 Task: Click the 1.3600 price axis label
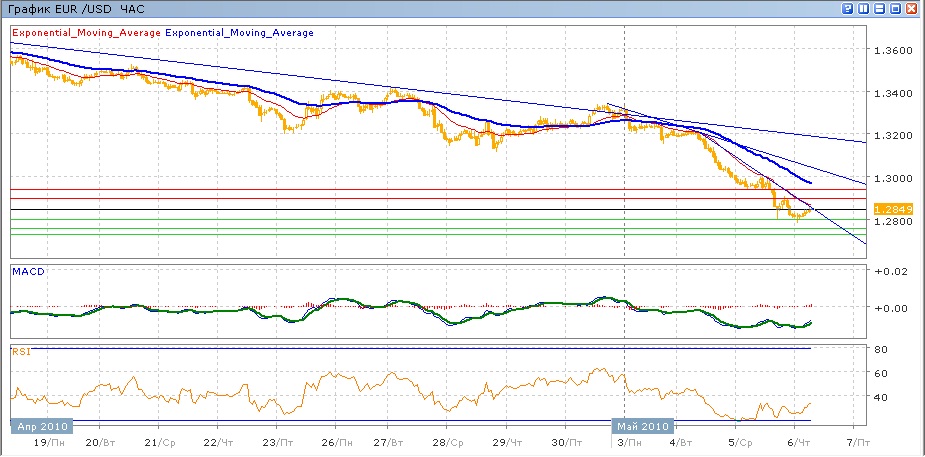click(892, 51)
